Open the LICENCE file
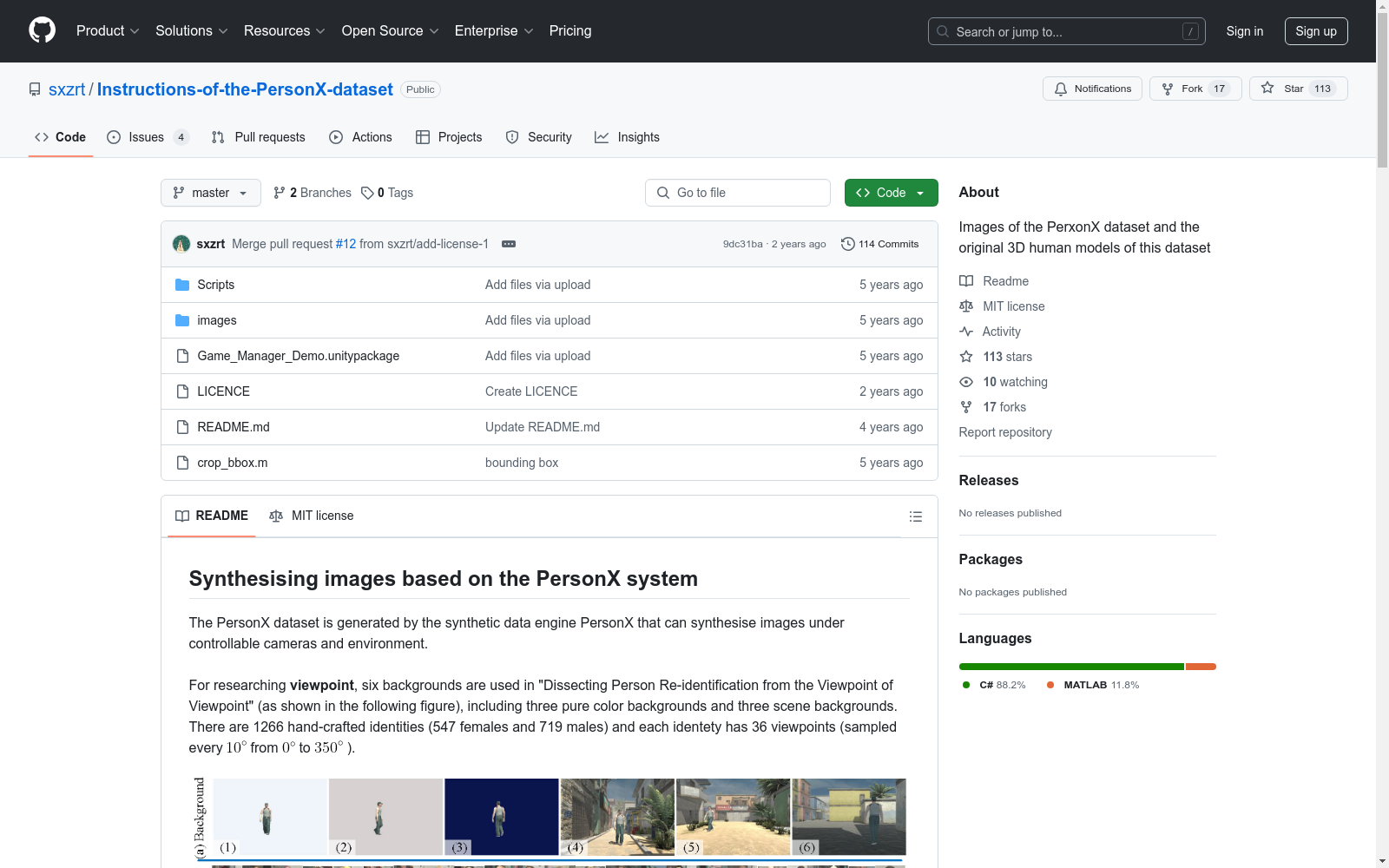 (x=223, y=391)
